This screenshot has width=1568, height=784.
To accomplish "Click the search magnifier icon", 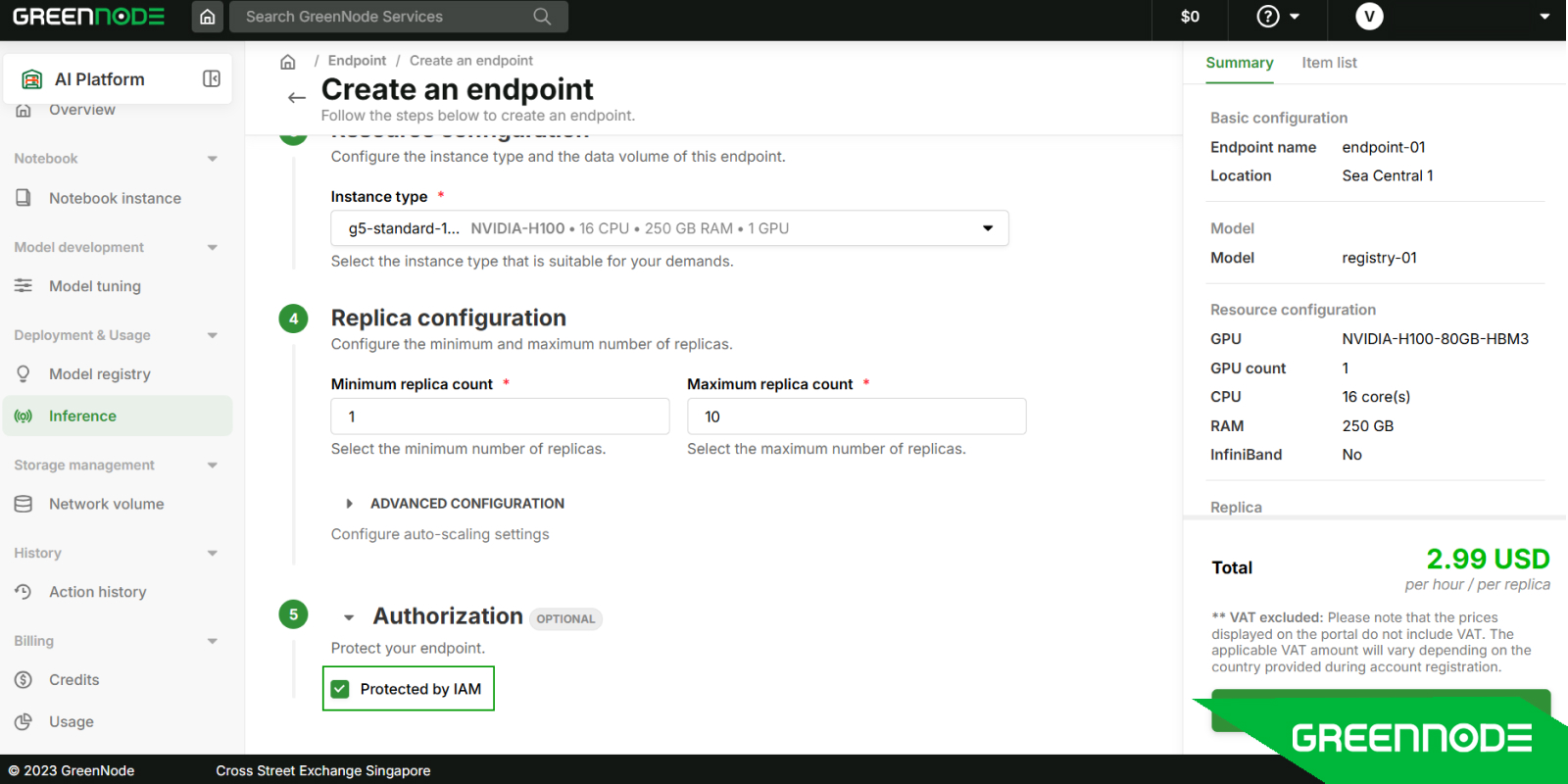I will click(x=542, y=17).
